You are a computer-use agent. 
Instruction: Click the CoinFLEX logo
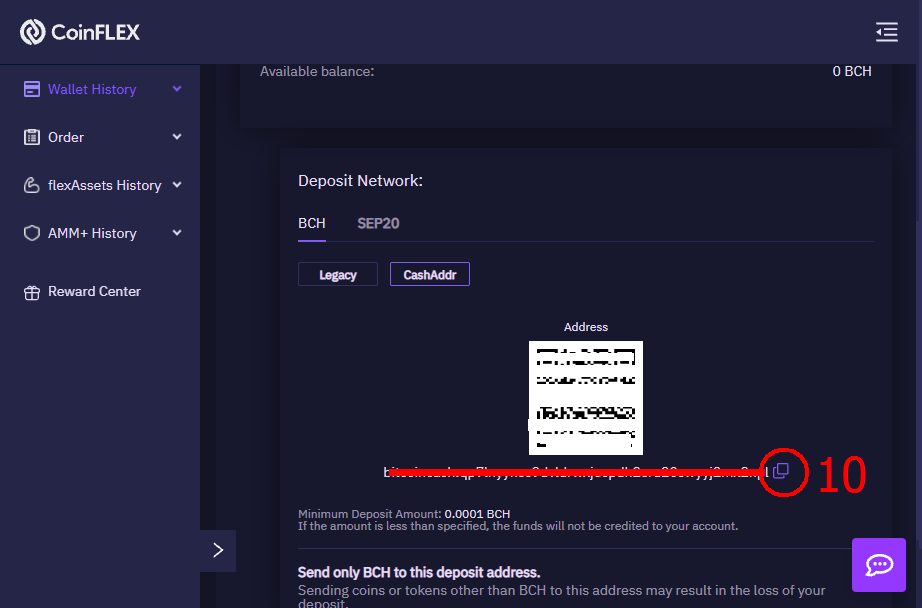pos(80,32)
